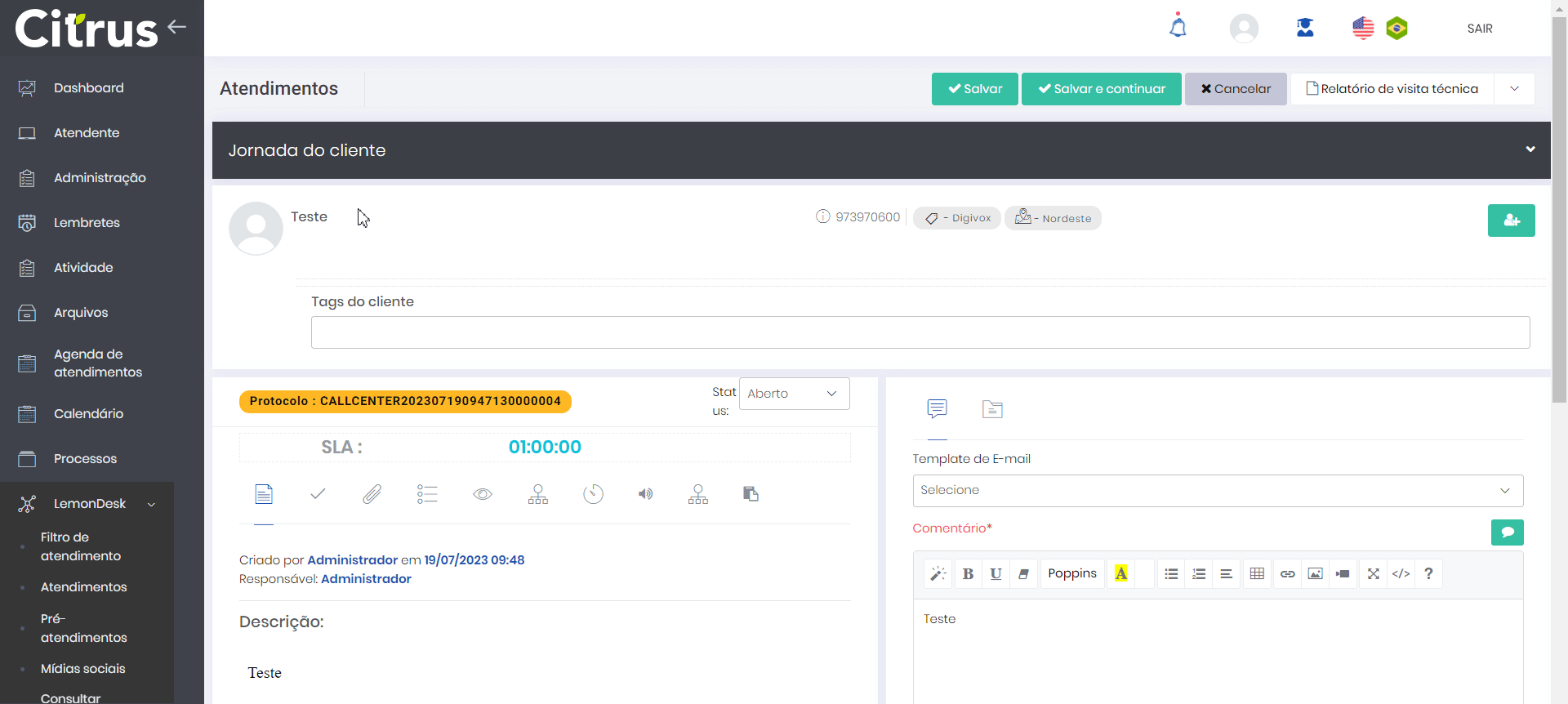Expand the Jornada do cliente panel
1568x704 pixels.
tap(1530, 149)
